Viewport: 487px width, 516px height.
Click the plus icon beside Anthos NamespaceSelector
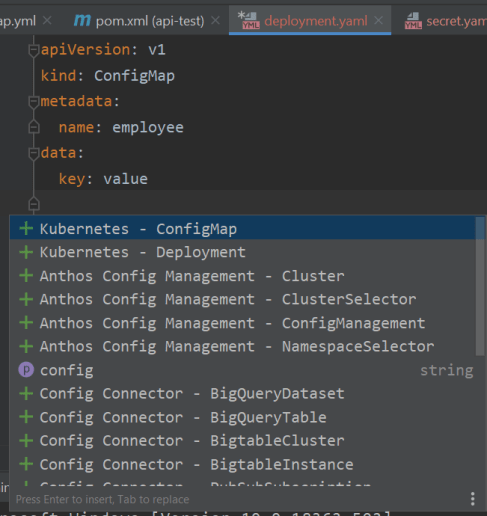(x=26, y=347)
